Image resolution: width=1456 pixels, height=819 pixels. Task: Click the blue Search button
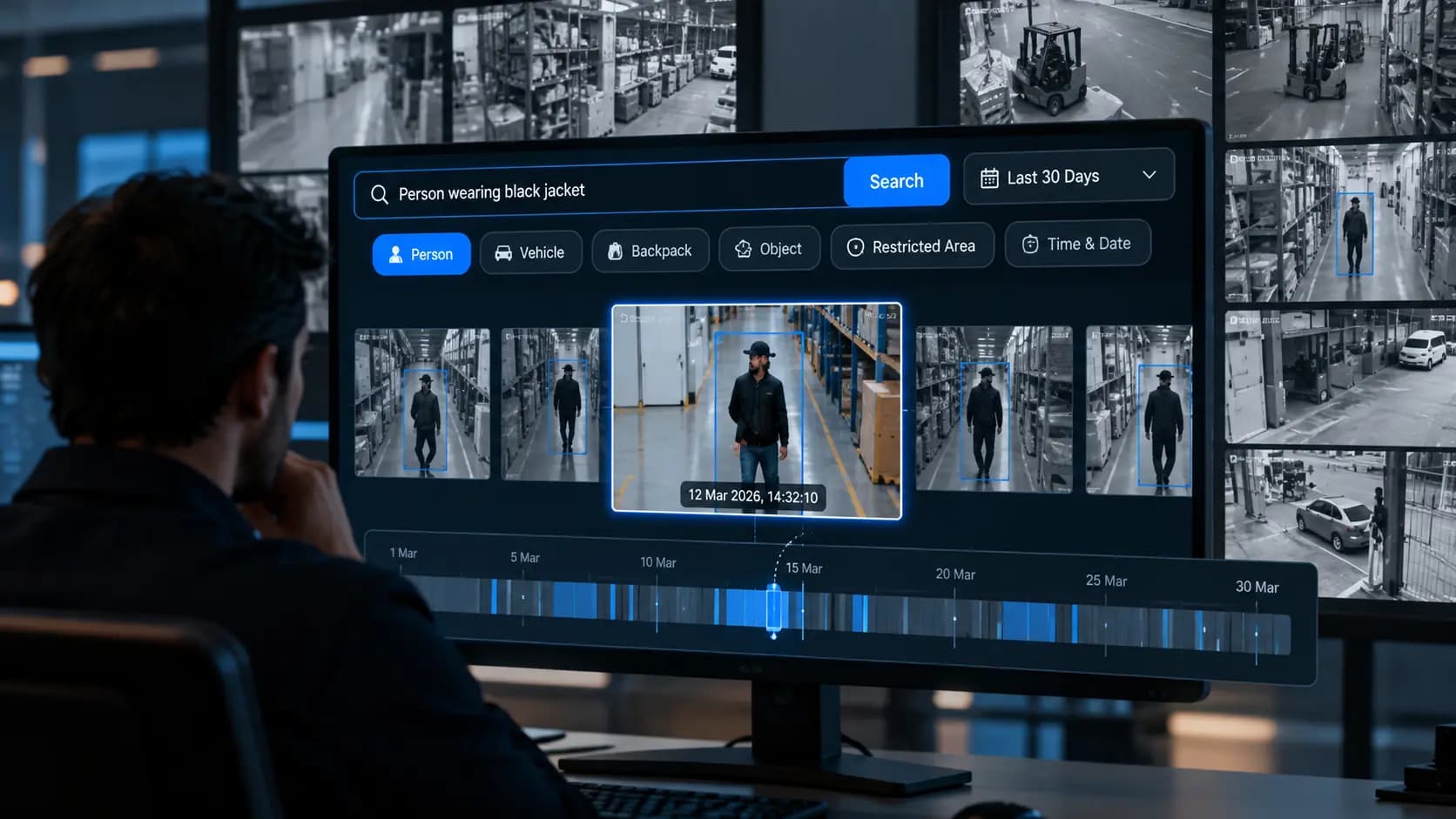pos(896,181)
